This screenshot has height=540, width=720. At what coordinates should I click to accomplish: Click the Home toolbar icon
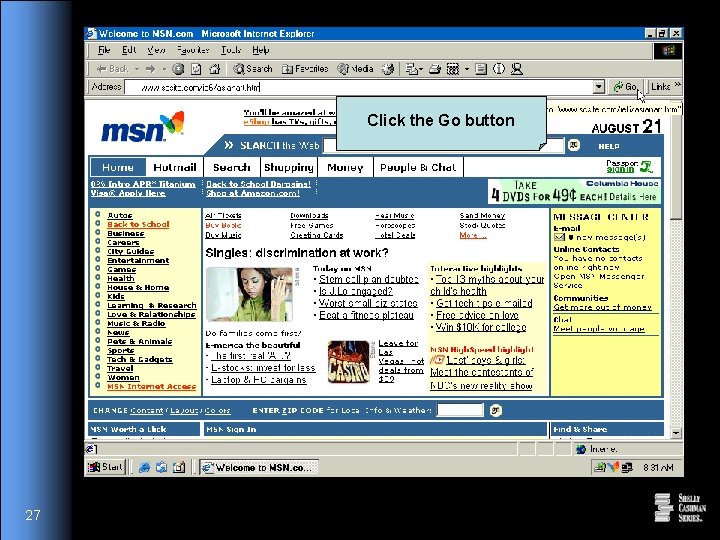coord(214,69)
